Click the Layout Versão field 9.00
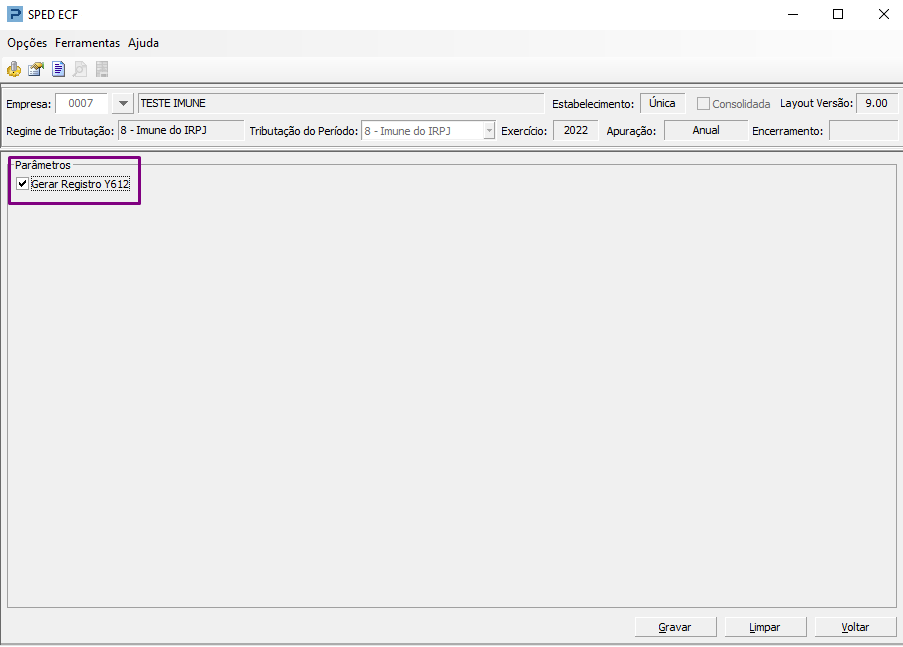The width and height of the screenshot is (903, 647). tap(877, 104)
